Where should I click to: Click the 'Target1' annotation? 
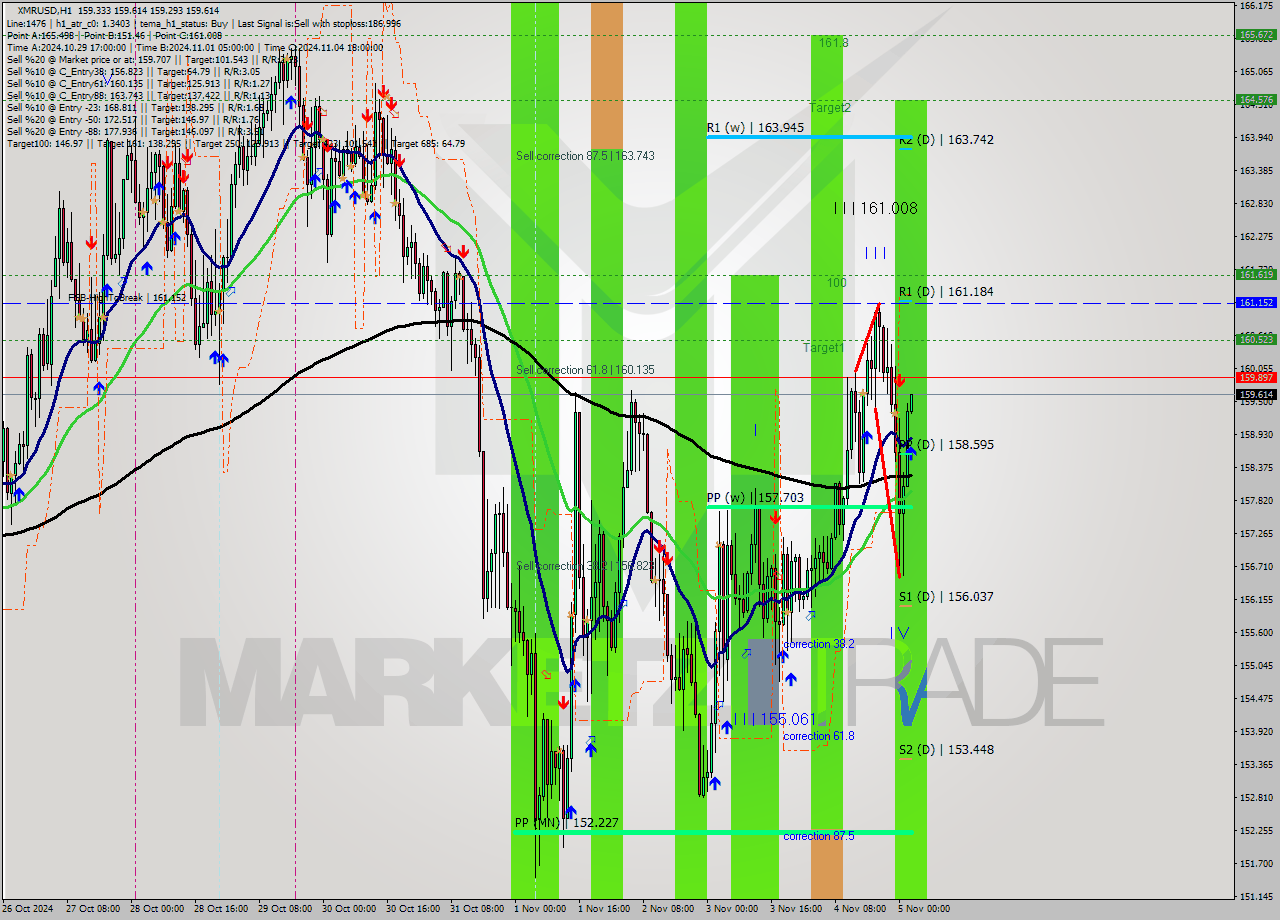click(x=824, y=348)
